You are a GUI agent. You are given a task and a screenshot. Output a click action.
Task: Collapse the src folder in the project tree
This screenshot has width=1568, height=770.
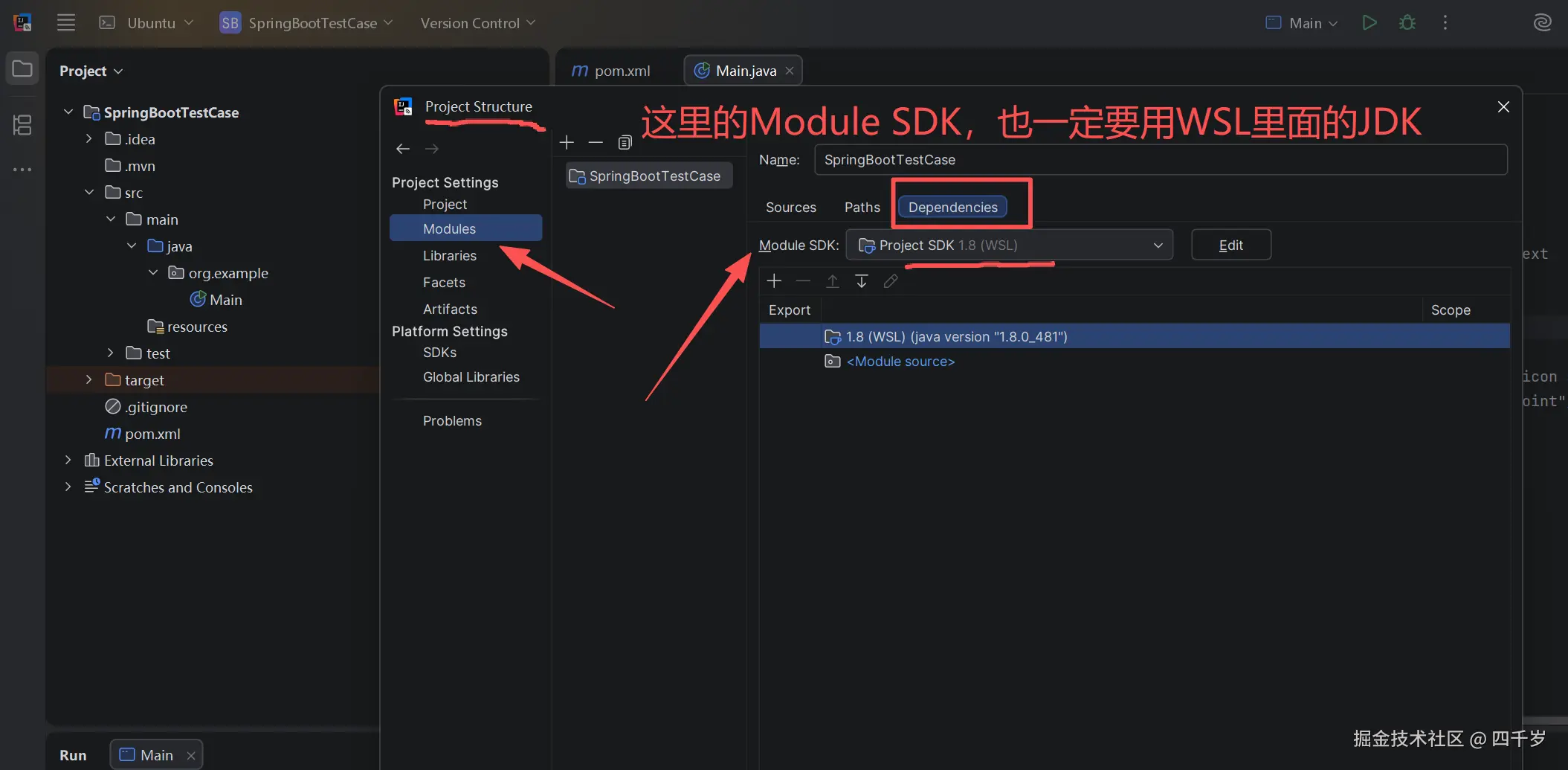89,192
